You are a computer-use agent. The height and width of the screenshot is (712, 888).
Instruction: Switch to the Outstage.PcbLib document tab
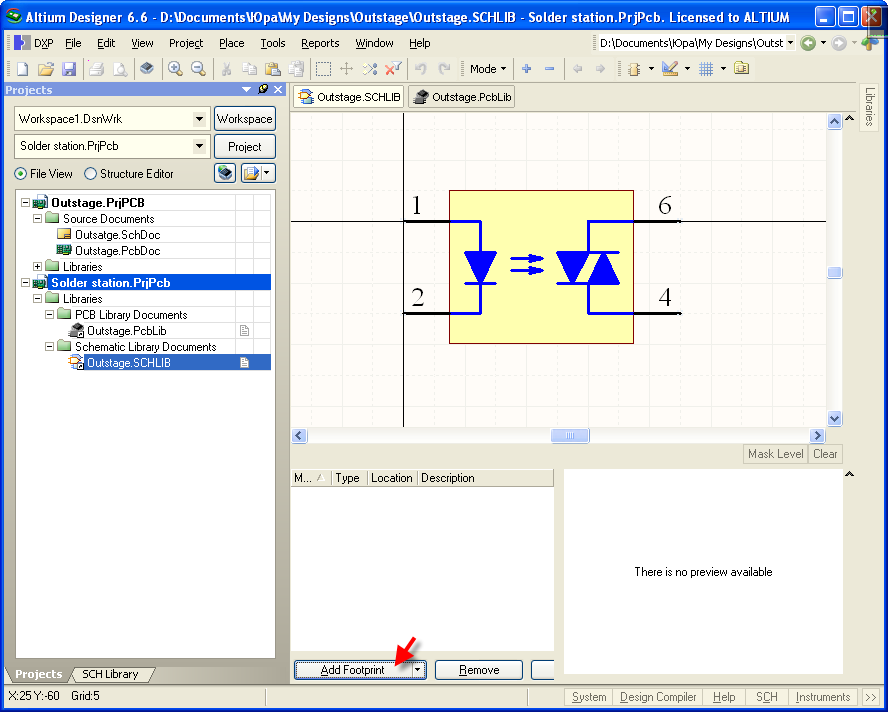[x=462, y=97]
